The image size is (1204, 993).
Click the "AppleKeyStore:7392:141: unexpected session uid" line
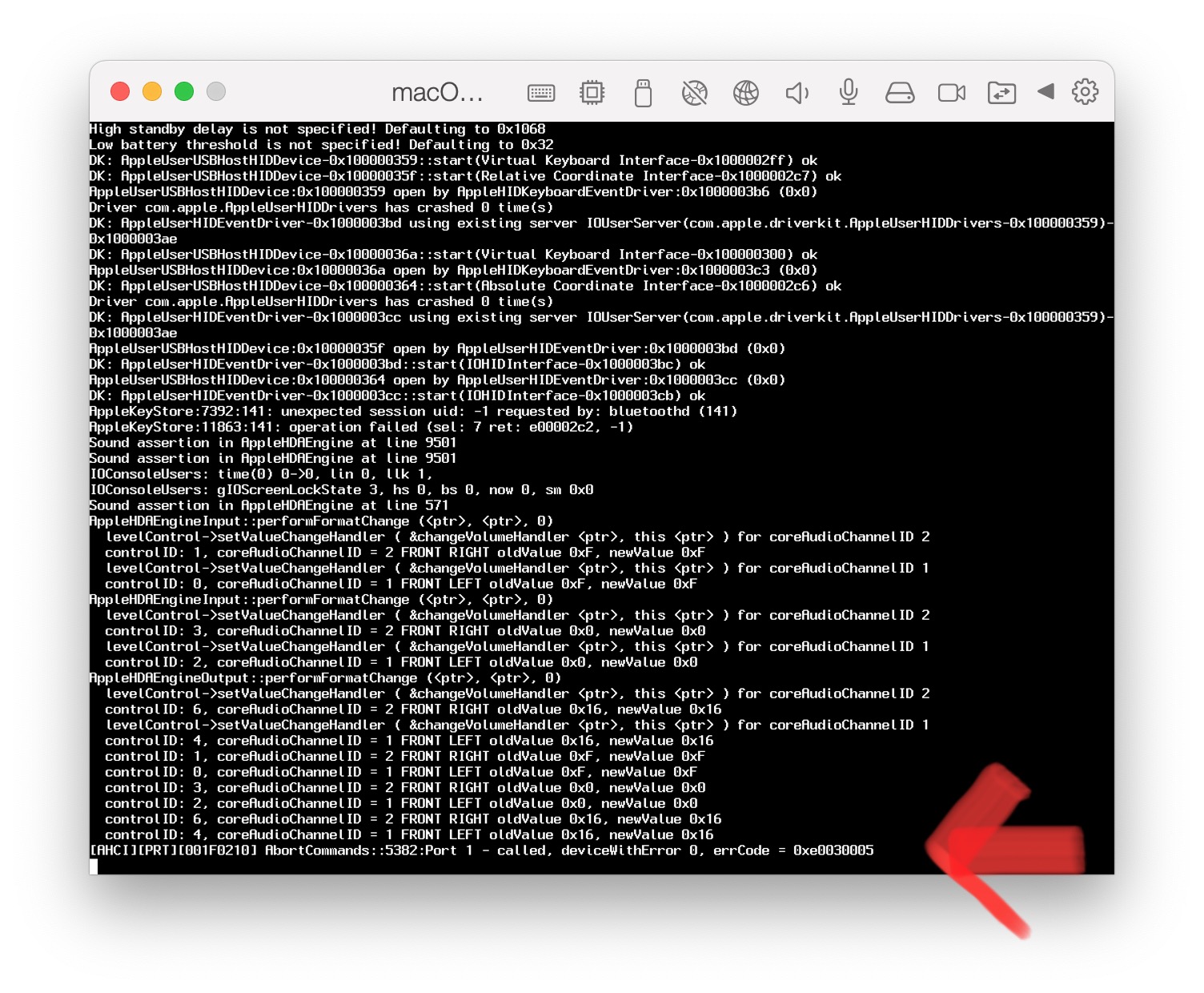click(x=413, y=412)
